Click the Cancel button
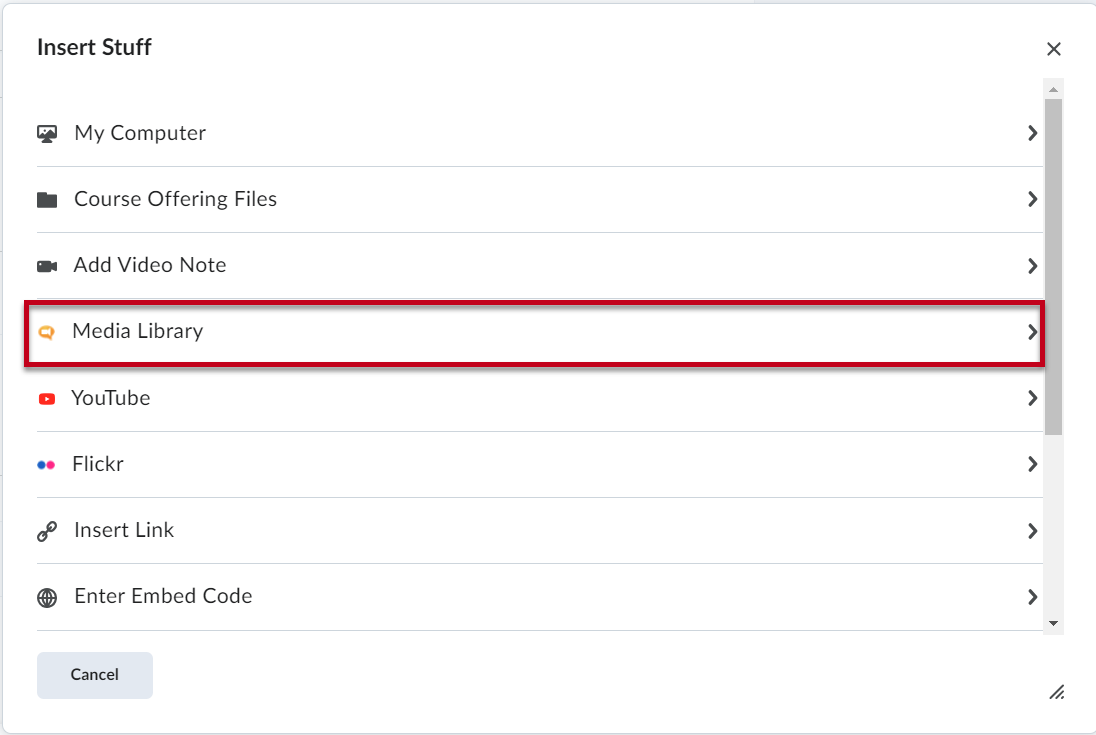 tap(95, 675)
